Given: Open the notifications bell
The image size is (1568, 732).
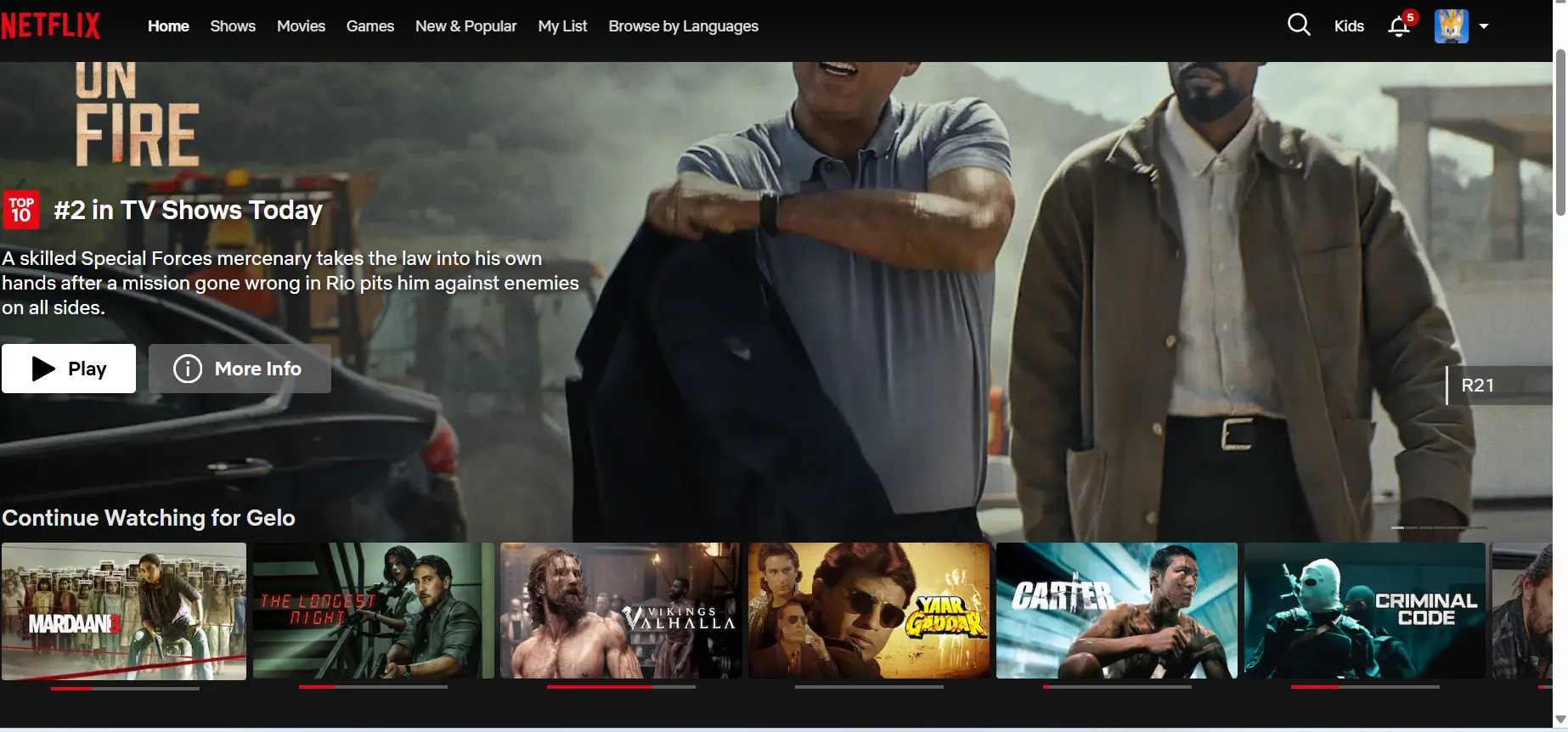Looking at the screenshot, I should pos(1399,26).
